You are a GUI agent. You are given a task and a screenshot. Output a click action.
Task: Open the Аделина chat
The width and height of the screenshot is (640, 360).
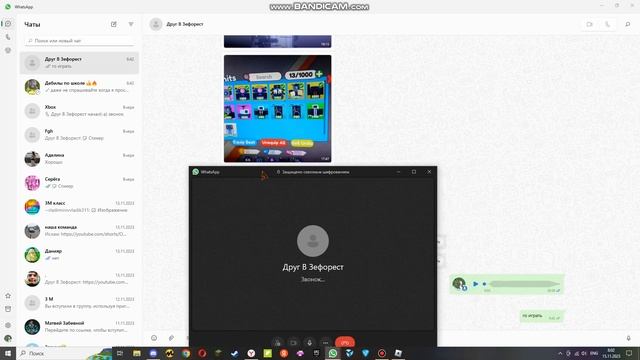click(80, 159)
